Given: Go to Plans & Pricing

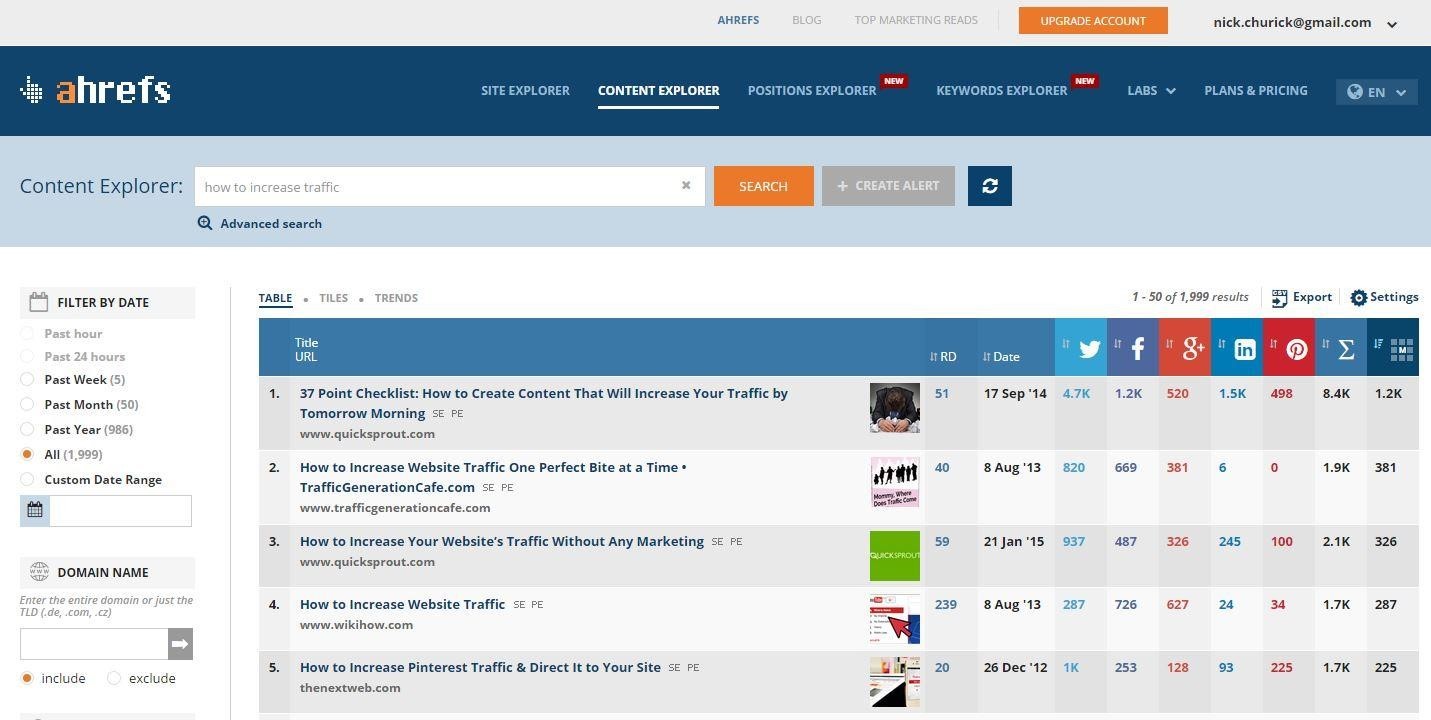Looking at the screenshot, I should click(x=1256, y=91).
